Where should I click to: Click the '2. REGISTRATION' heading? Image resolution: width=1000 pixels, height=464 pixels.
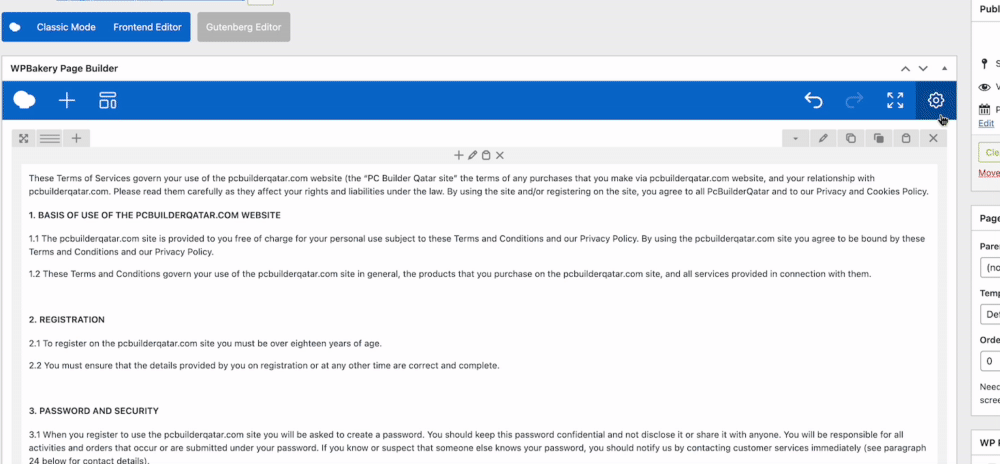pyautogui.click(x=67, y=319)
